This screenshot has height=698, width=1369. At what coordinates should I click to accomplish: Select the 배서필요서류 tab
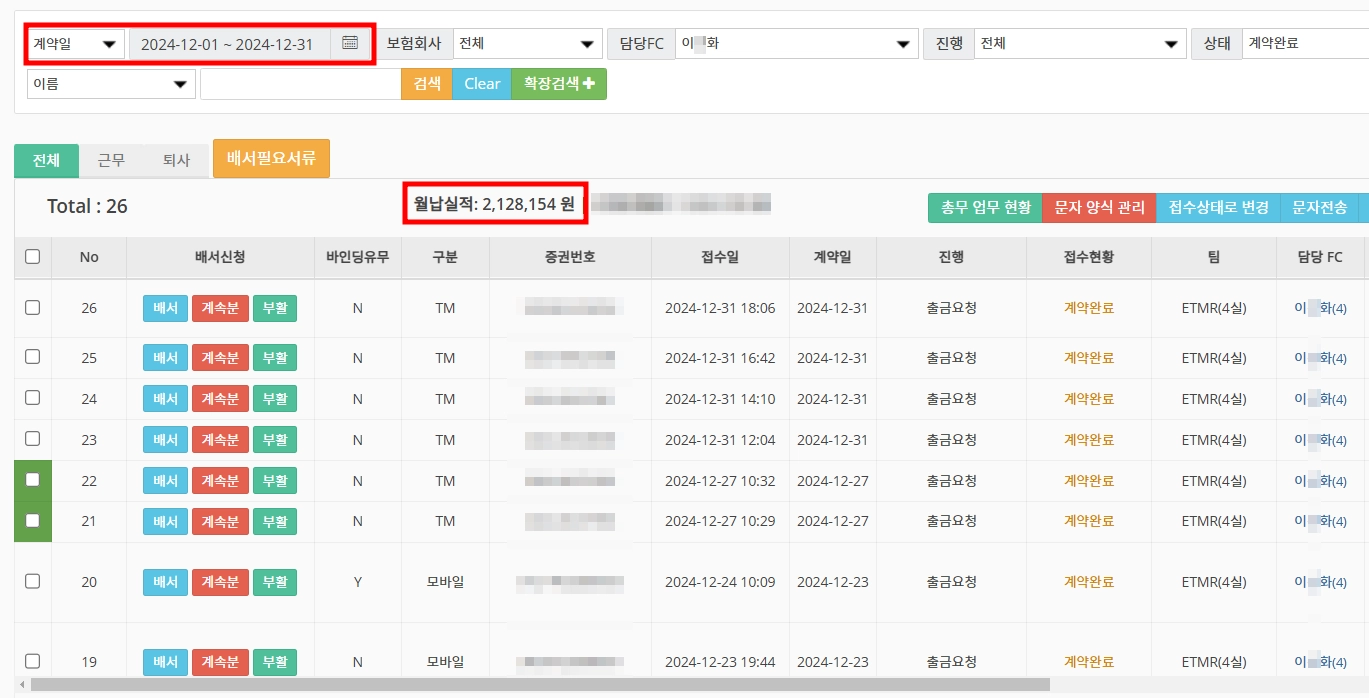[x=271, y=158]
